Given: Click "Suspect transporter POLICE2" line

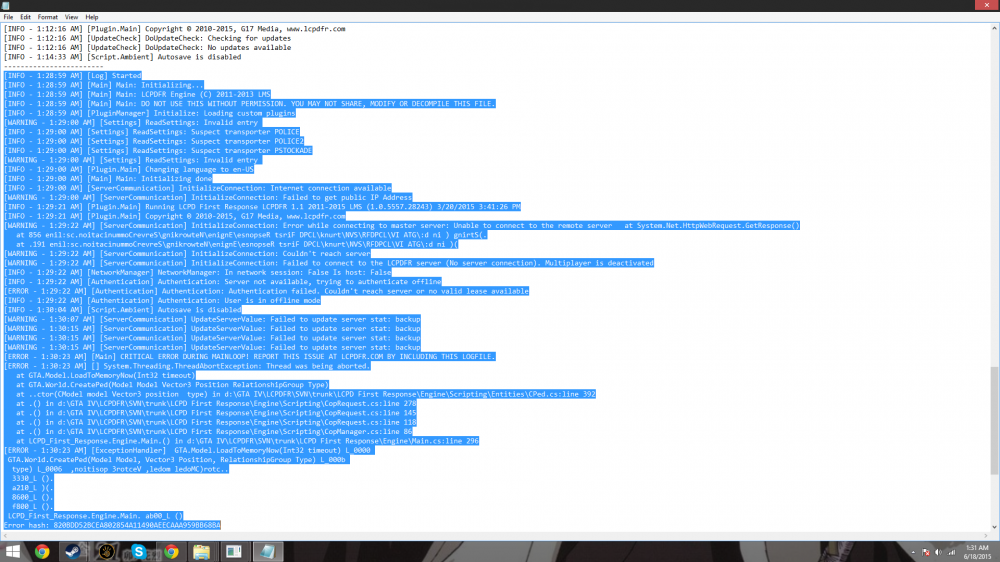Looking at the screenshot, I should (x=154, y=141).
